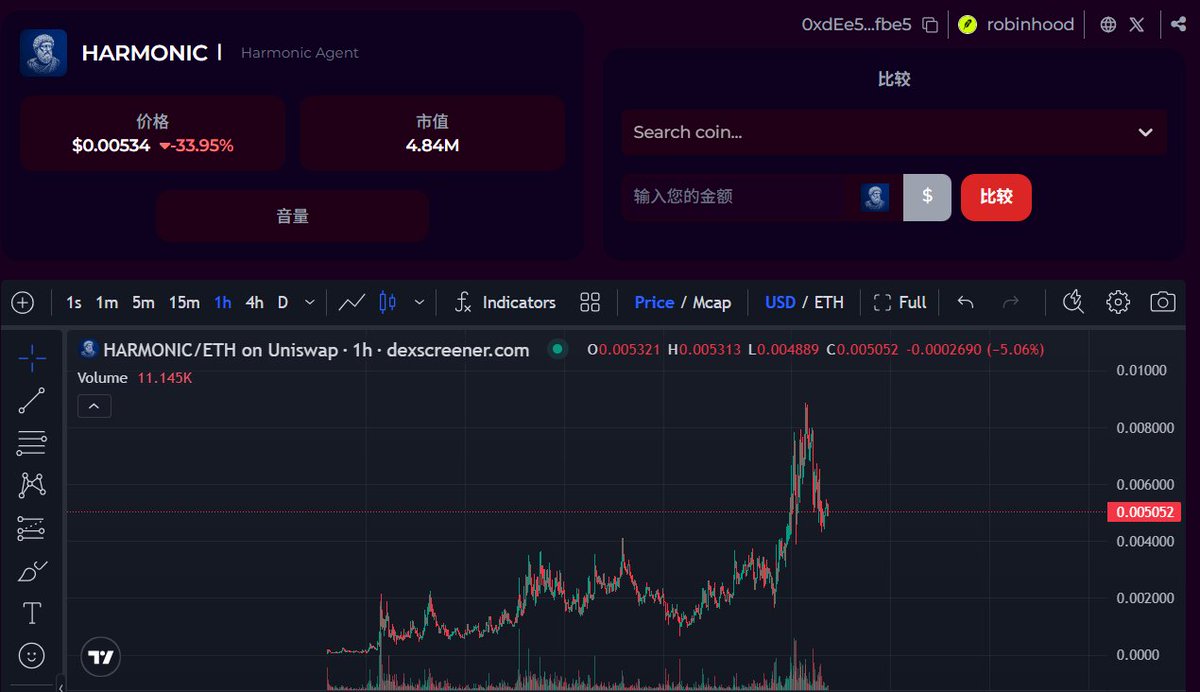Open the X social profile icon
The width and height of the screenshot is (1200, 692).
tap(1137, 25)
